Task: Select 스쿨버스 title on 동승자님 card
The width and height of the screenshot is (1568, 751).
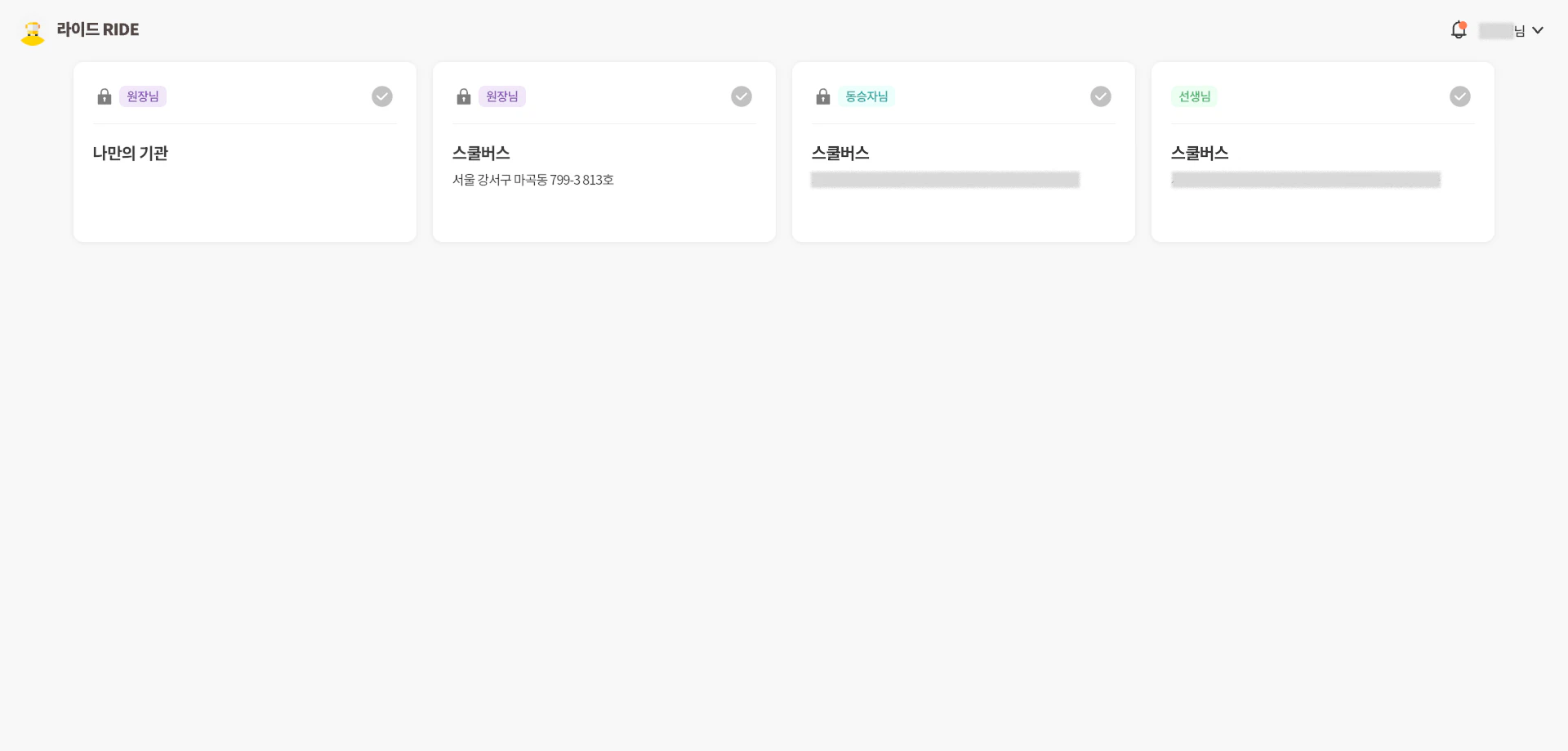Action: point(840,153)
